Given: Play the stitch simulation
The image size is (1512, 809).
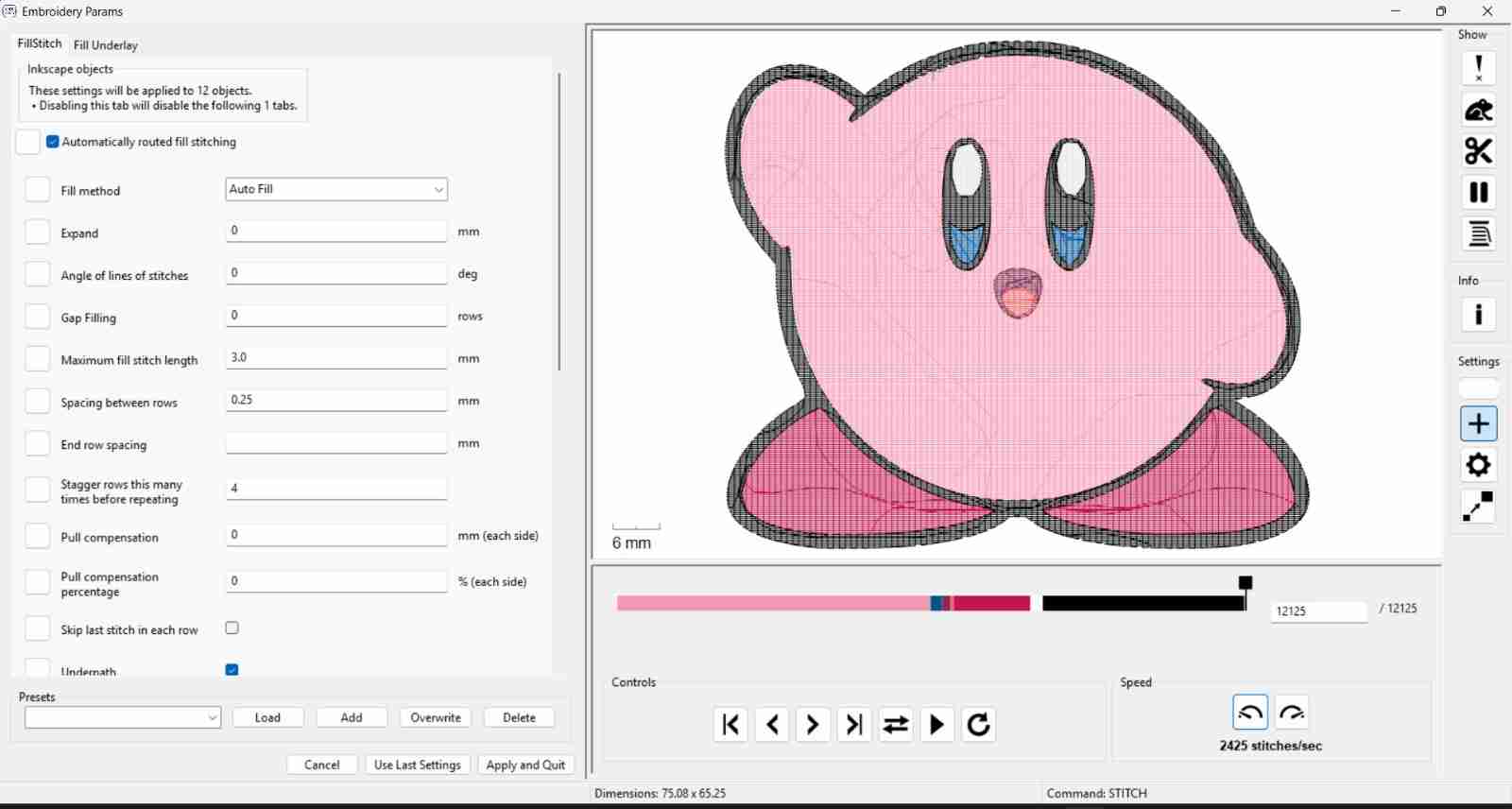Looking at the screenshot, I should click(x=937, y=725).
